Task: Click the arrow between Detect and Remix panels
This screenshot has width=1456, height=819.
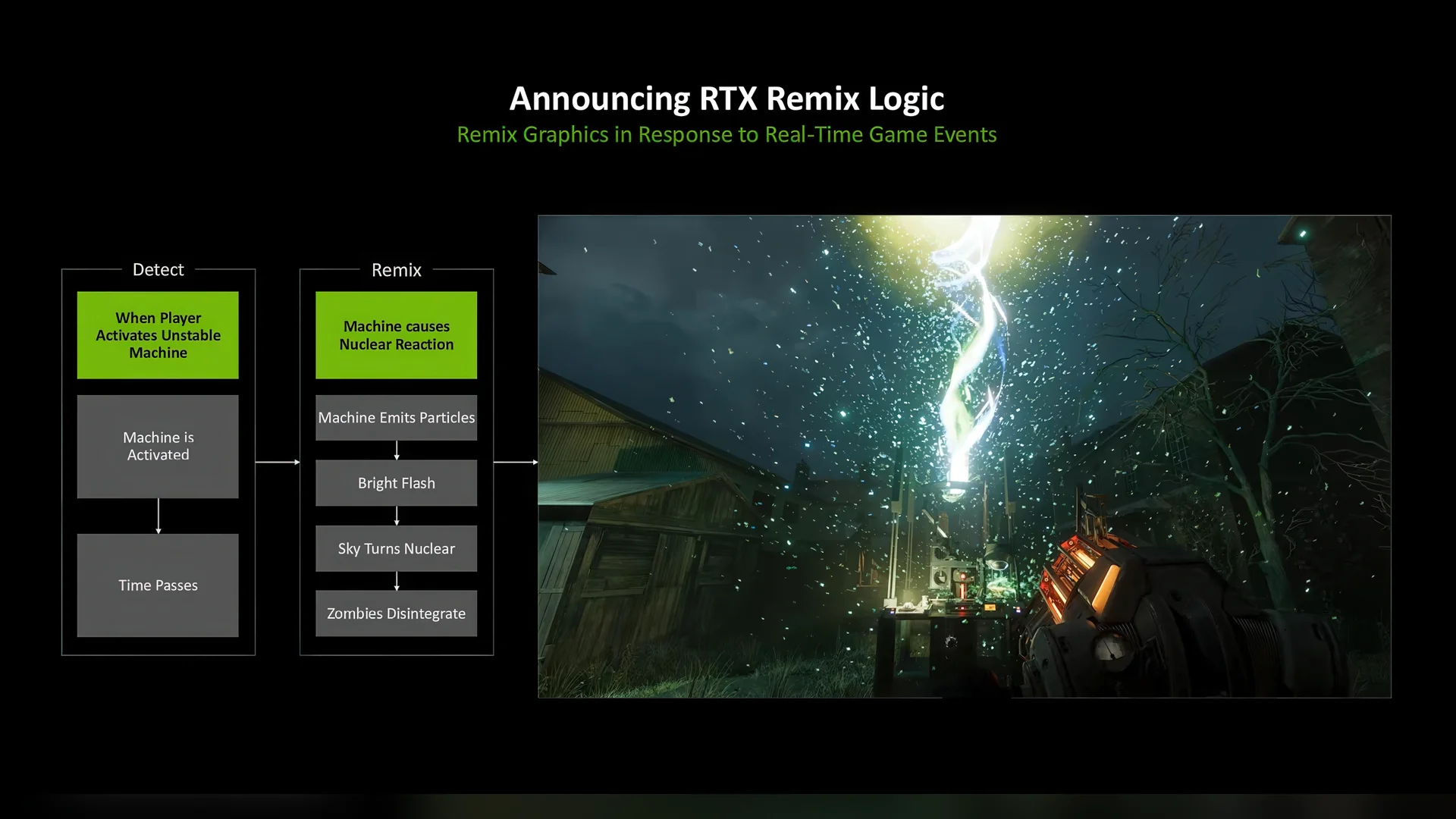Action: point(278,462)
